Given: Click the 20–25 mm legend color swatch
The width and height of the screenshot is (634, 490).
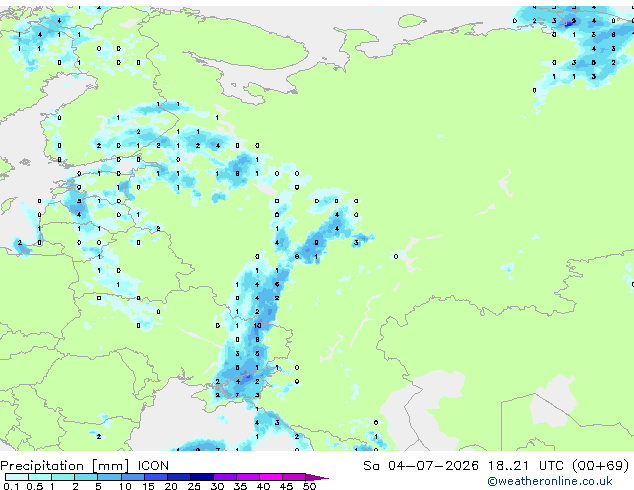Looking at the screenshot, I should pos(179,477).
